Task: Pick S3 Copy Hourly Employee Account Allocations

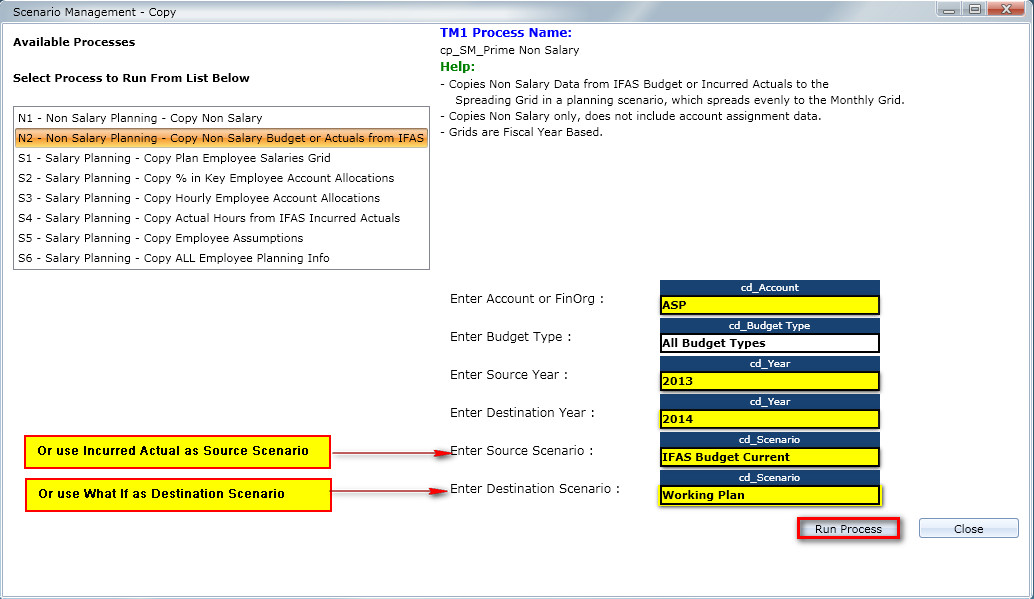Action: click(221, 198)
